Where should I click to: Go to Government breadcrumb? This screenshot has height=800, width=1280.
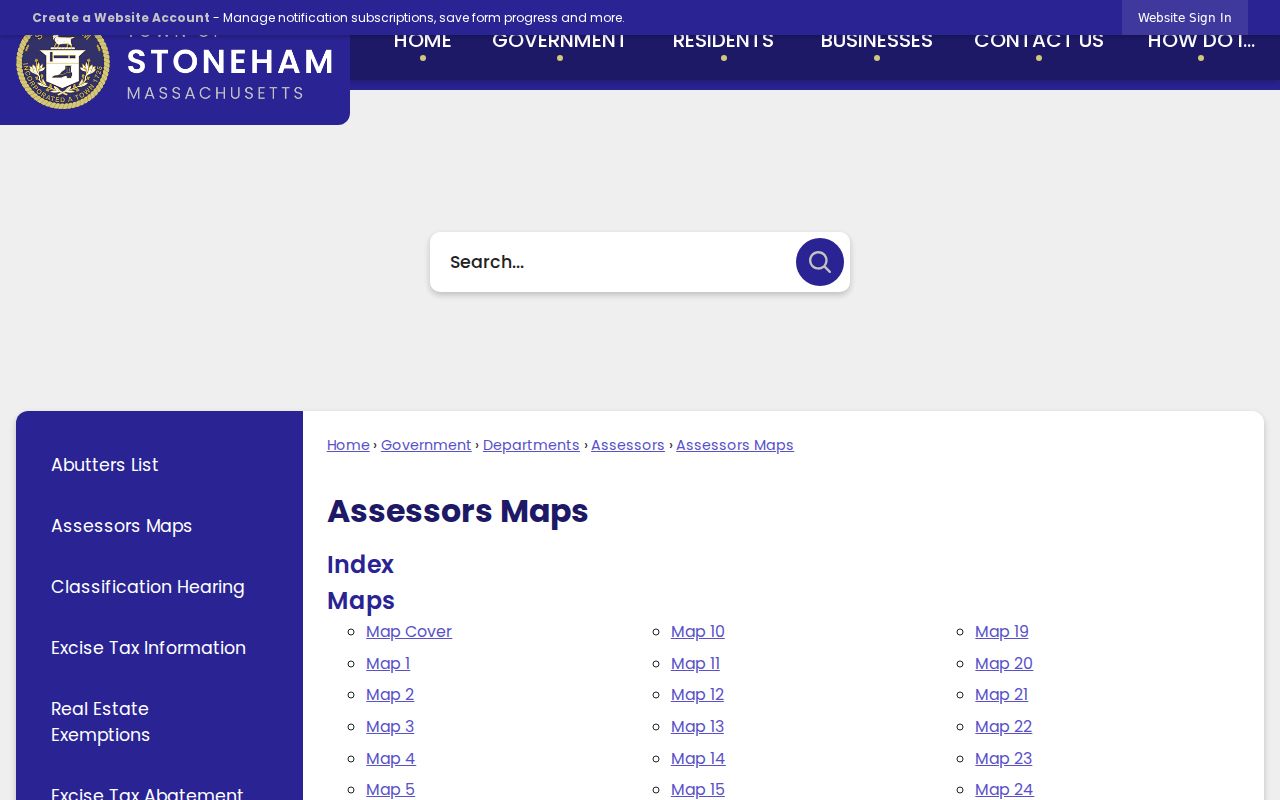coord(426,445)
